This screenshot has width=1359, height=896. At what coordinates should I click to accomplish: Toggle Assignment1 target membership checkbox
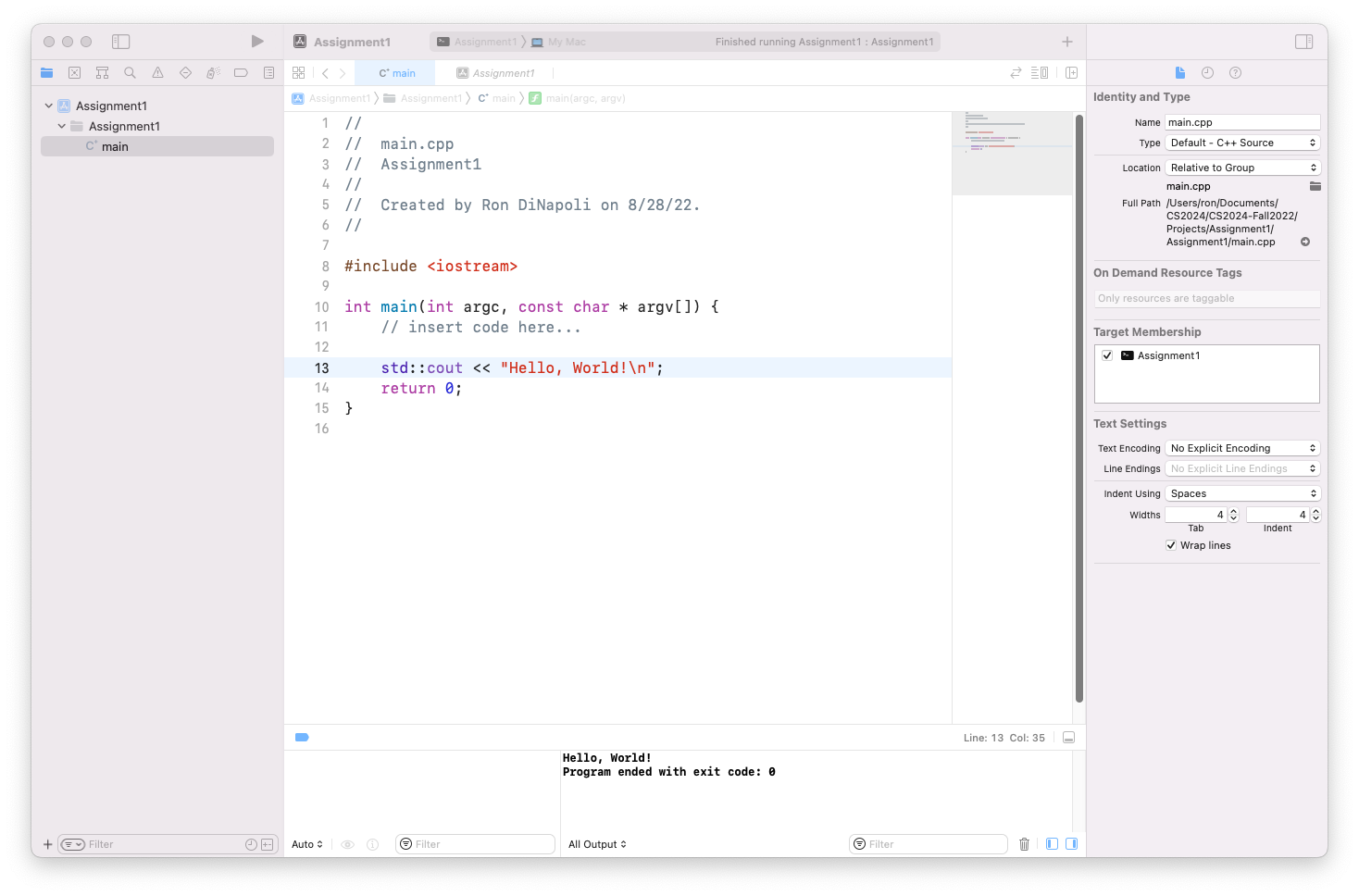point(1107,355)
